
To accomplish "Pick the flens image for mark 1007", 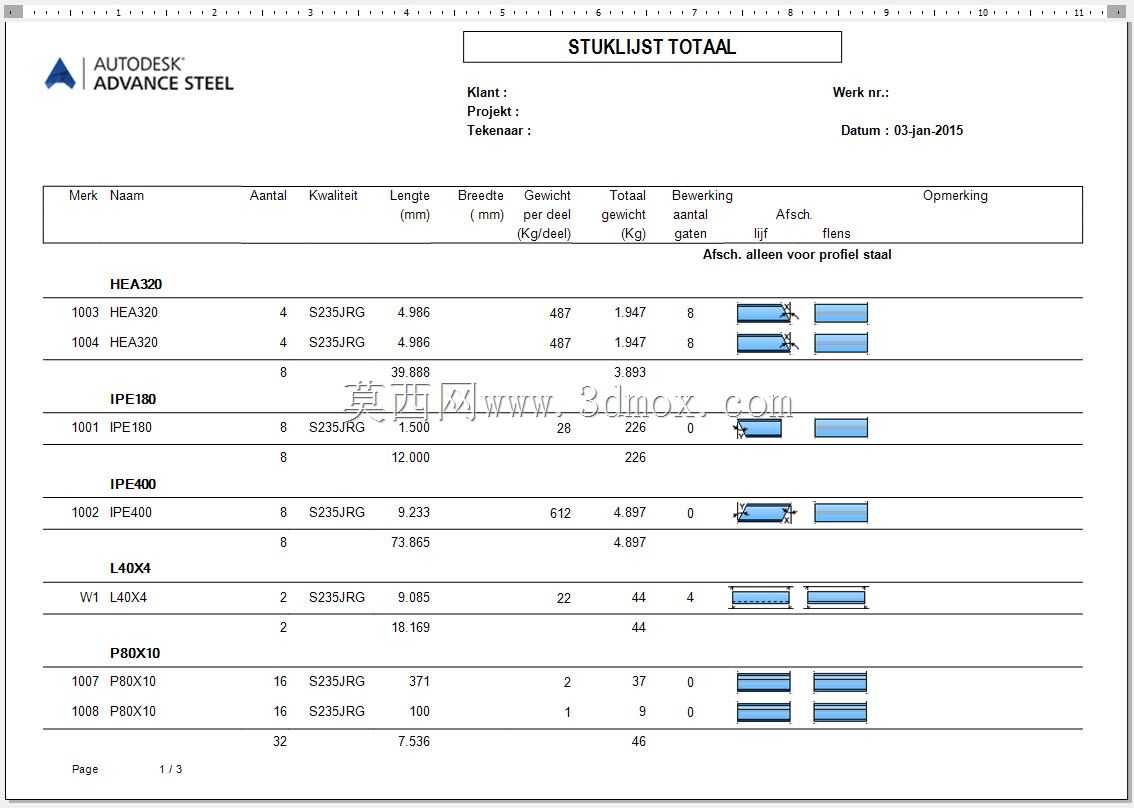I will [x=840, y=682].
